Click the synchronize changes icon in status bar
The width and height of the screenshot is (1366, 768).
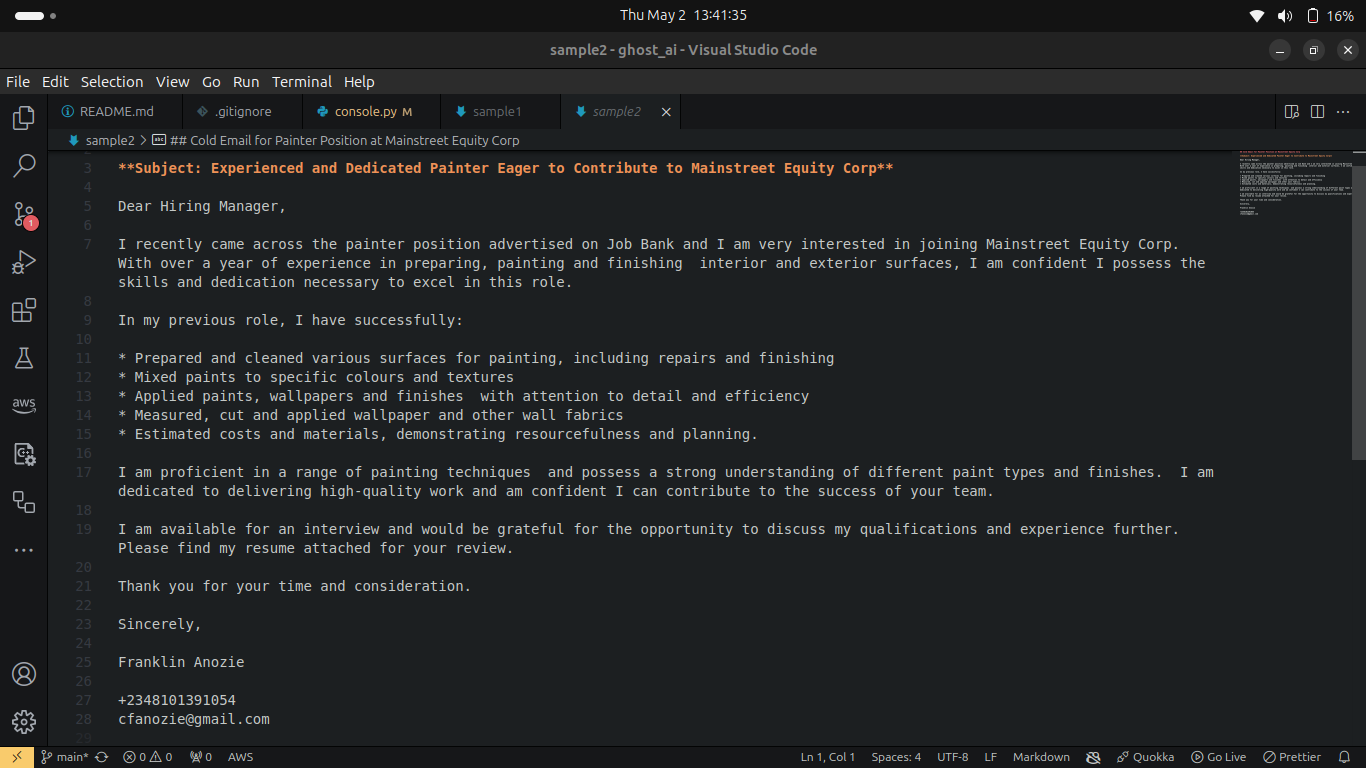(102, 757)
